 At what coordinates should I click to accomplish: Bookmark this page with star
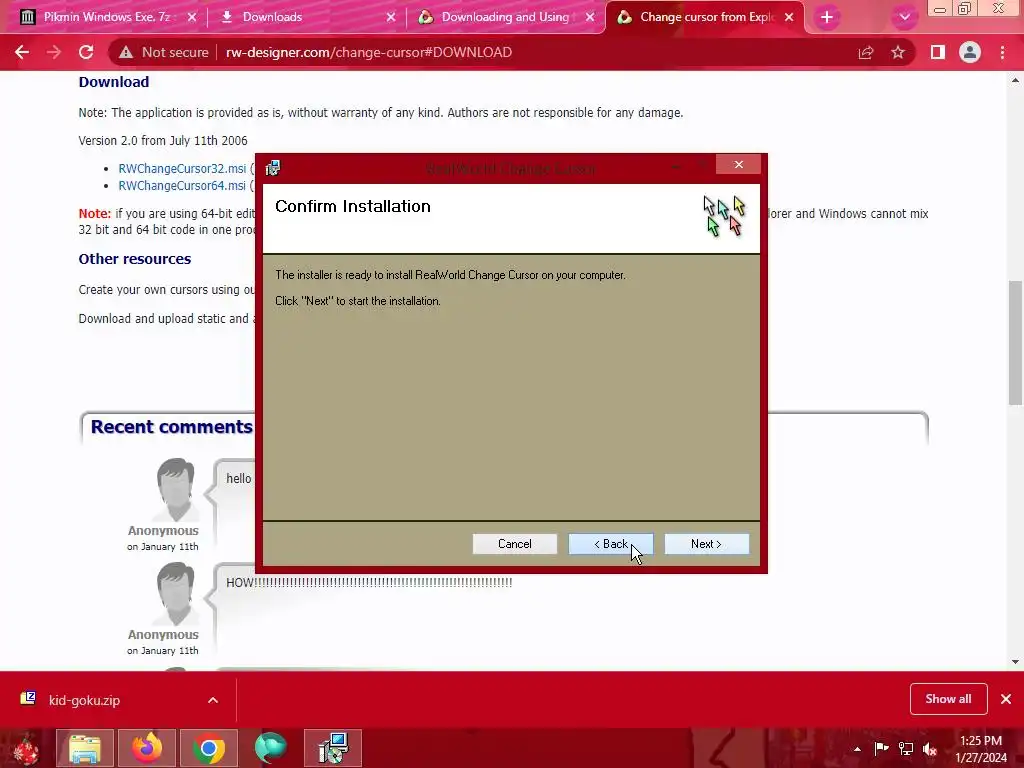tap(898, 52)
